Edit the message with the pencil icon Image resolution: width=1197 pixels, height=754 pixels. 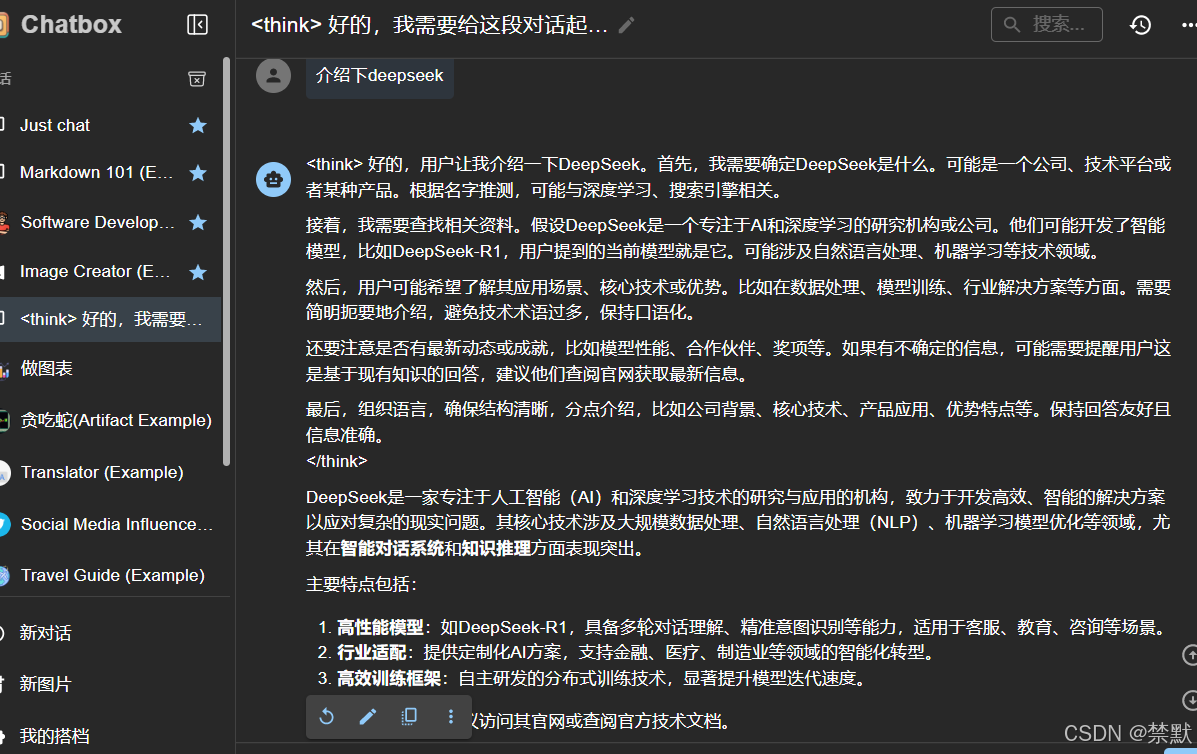click(x=368, y=717)
